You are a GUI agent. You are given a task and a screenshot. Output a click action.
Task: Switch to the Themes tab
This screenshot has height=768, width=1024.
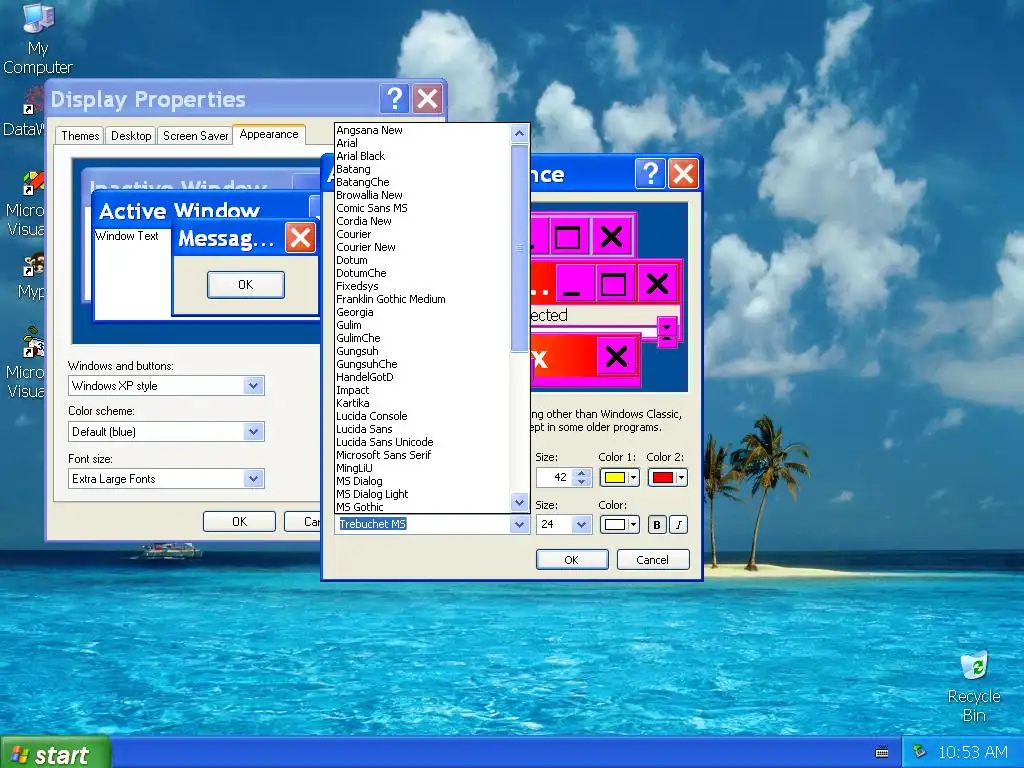[x=80, y=136]
